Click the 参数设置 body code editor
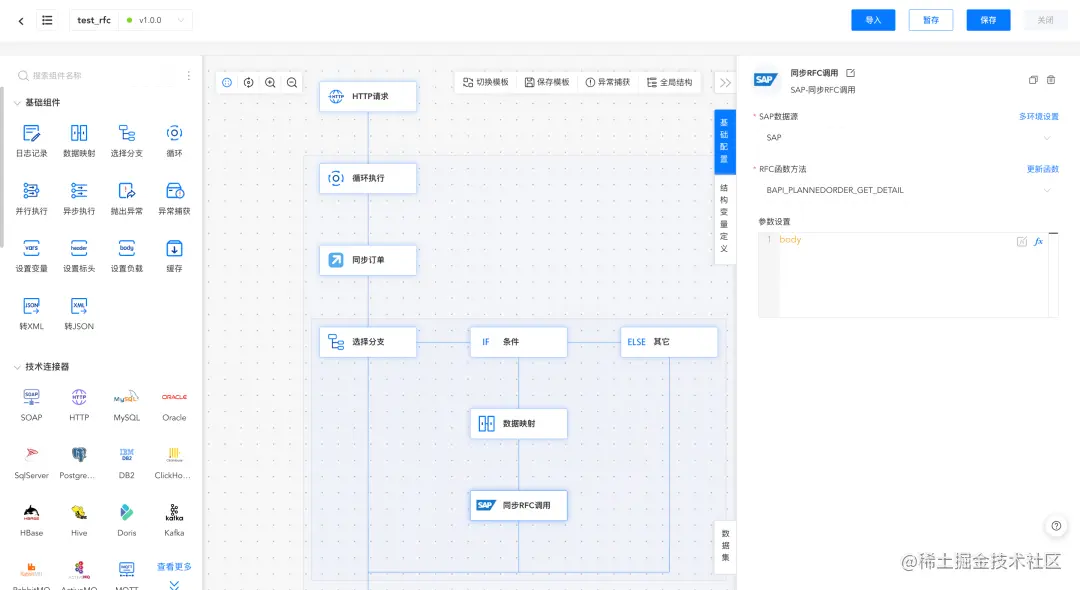 (x=908, y=275)
